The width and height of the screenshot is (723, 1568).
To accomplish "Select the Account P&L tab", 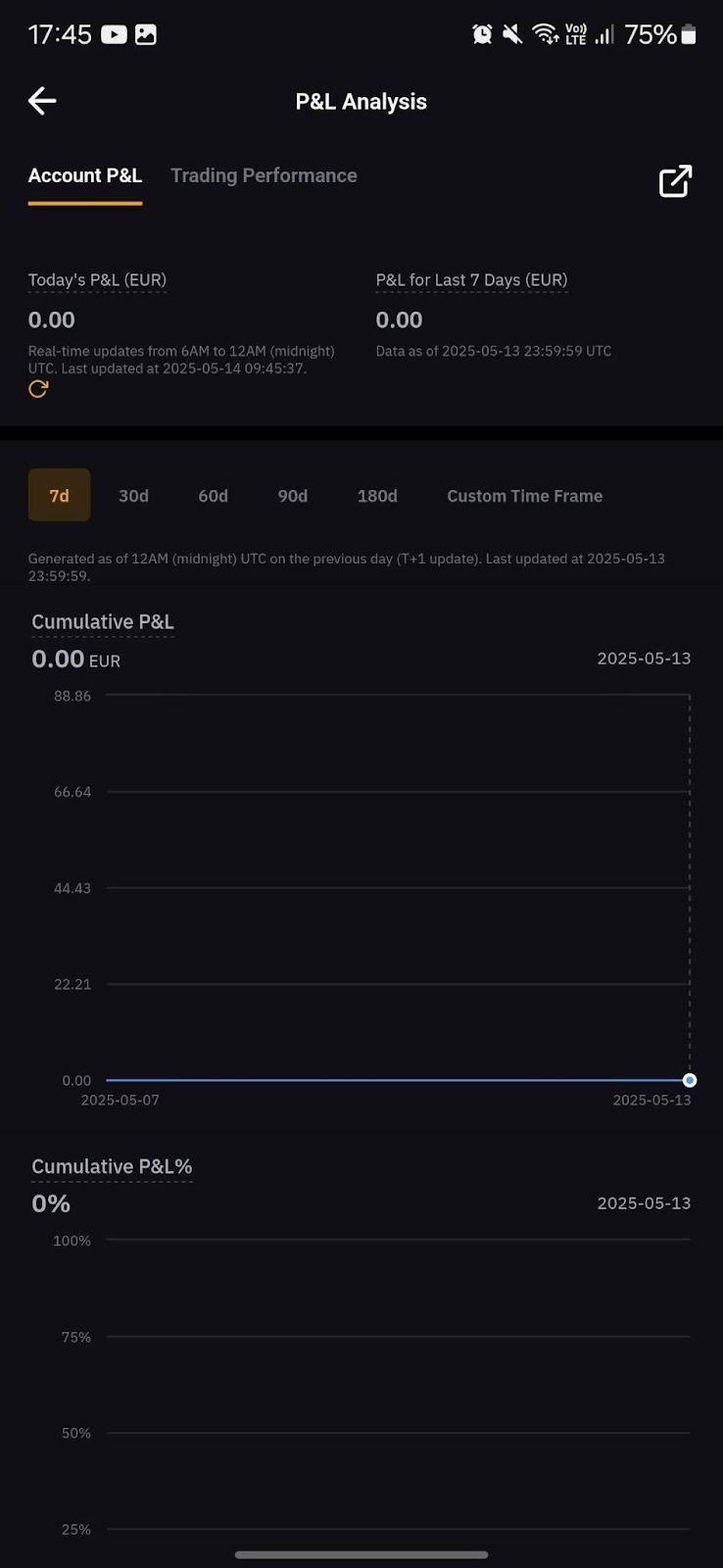I will point(85,175).
